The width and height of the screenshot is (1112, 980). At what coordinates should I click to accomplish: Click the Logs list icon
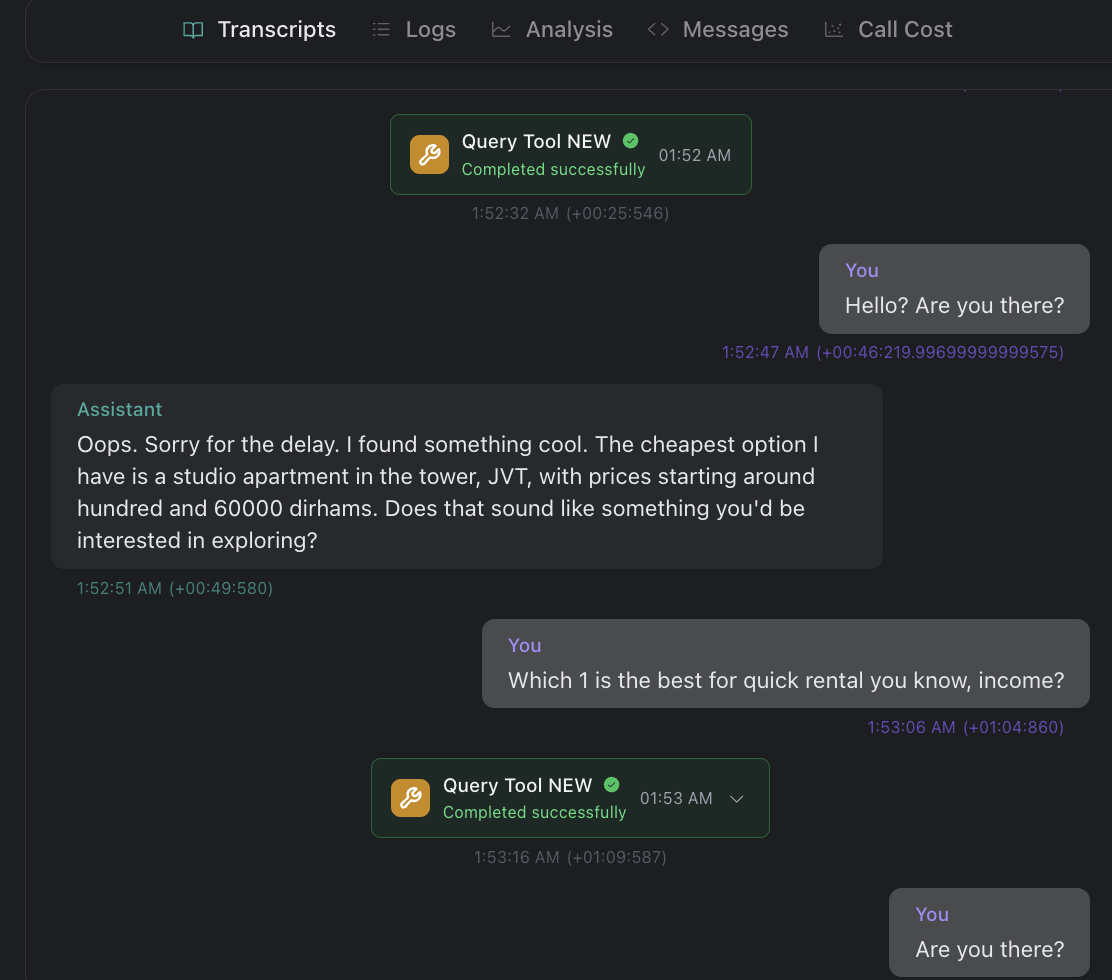pyautogui.click(x=381, y=30)
